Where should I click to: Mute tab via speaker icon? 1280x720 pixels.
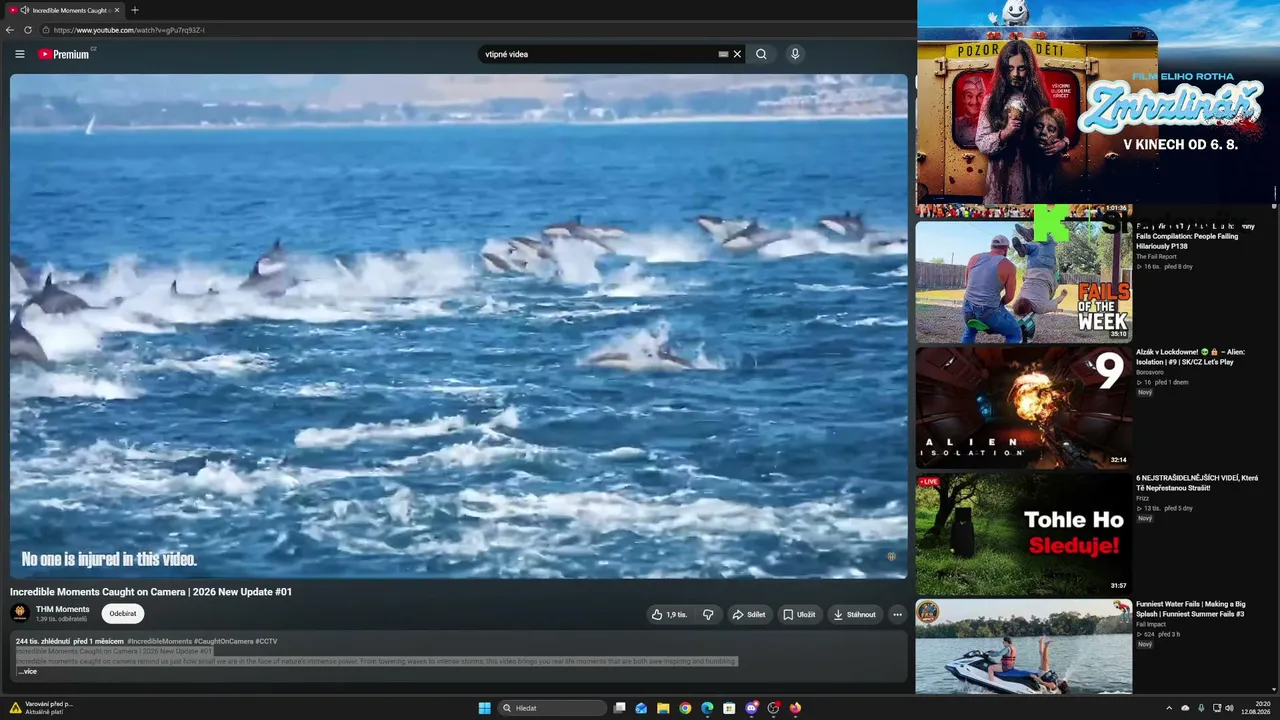tap(24, 10)
